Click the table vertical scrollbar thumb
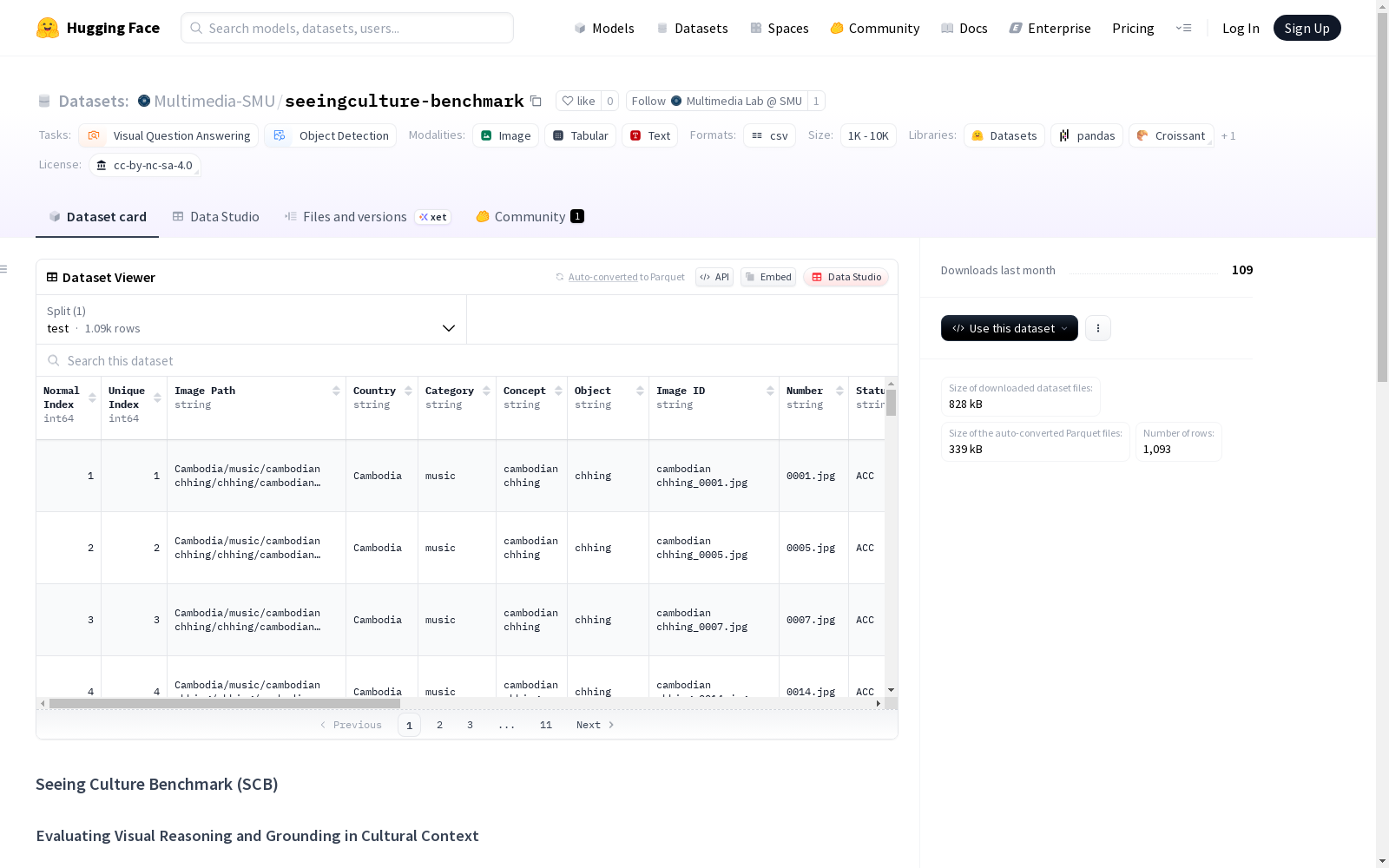 (891, 403)
